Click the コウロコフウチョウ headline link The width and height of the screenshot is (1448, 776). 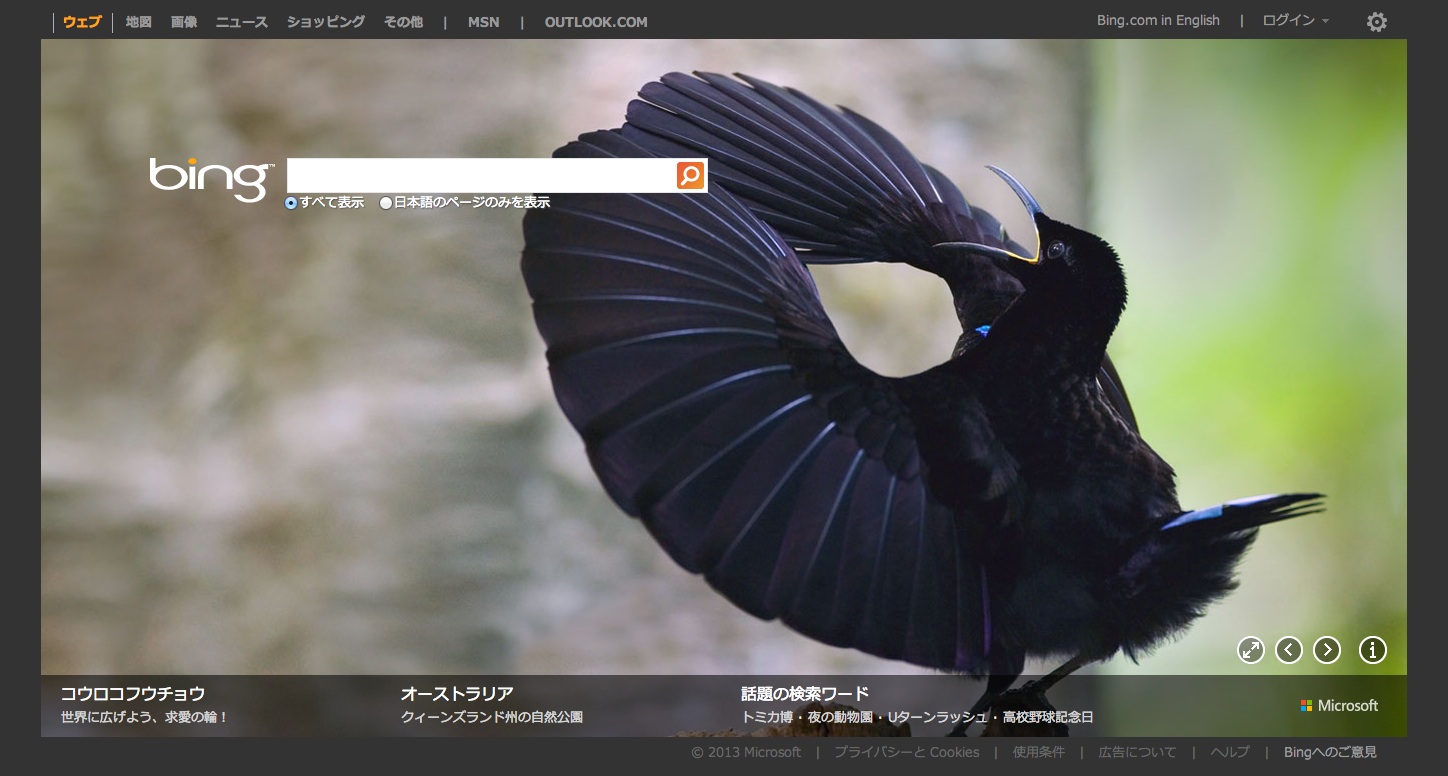(x=133, y=693)
